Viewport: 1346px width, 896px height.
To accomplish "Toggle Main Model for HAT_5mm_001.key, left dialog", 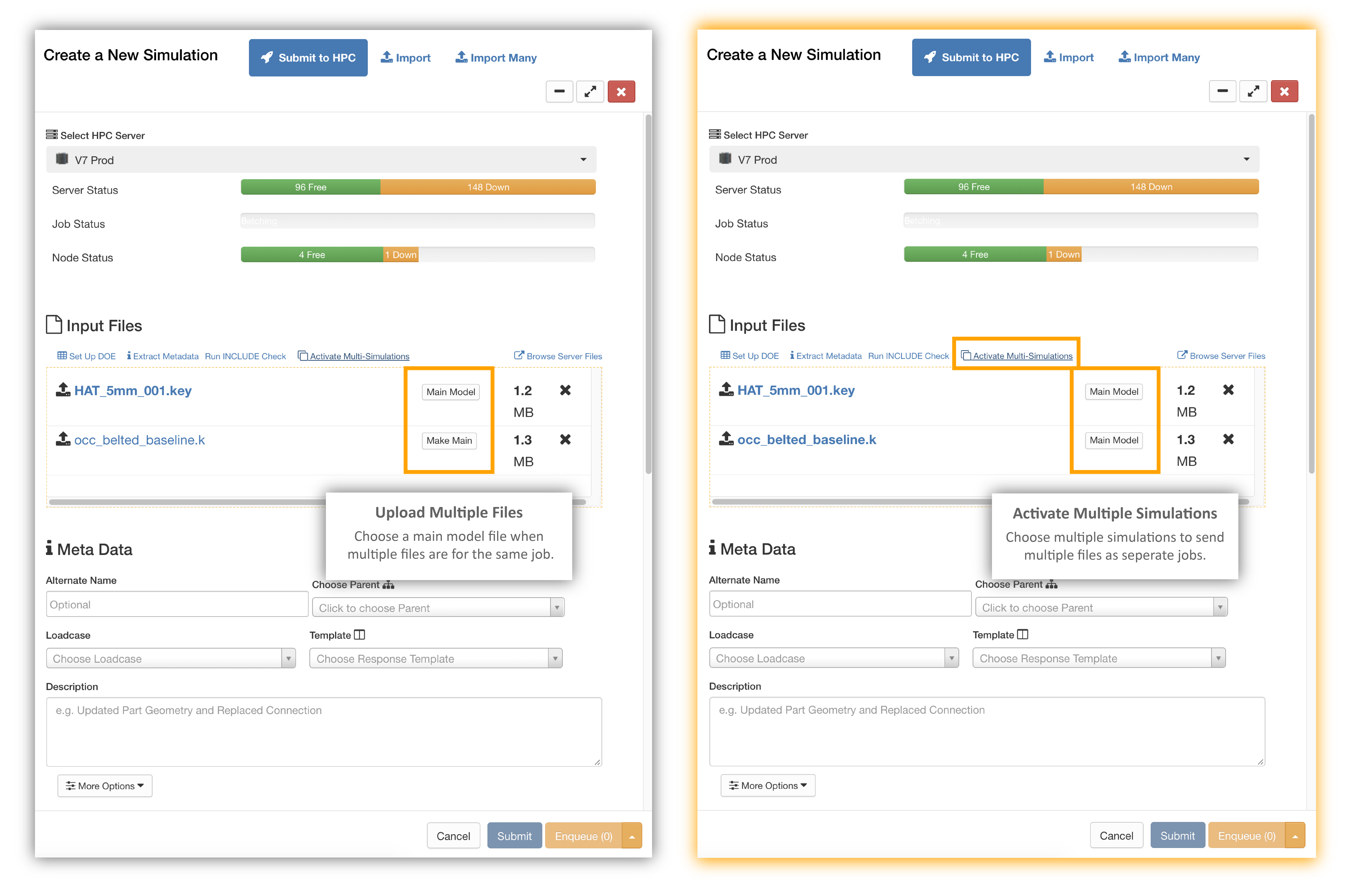I will coord(451,392).
